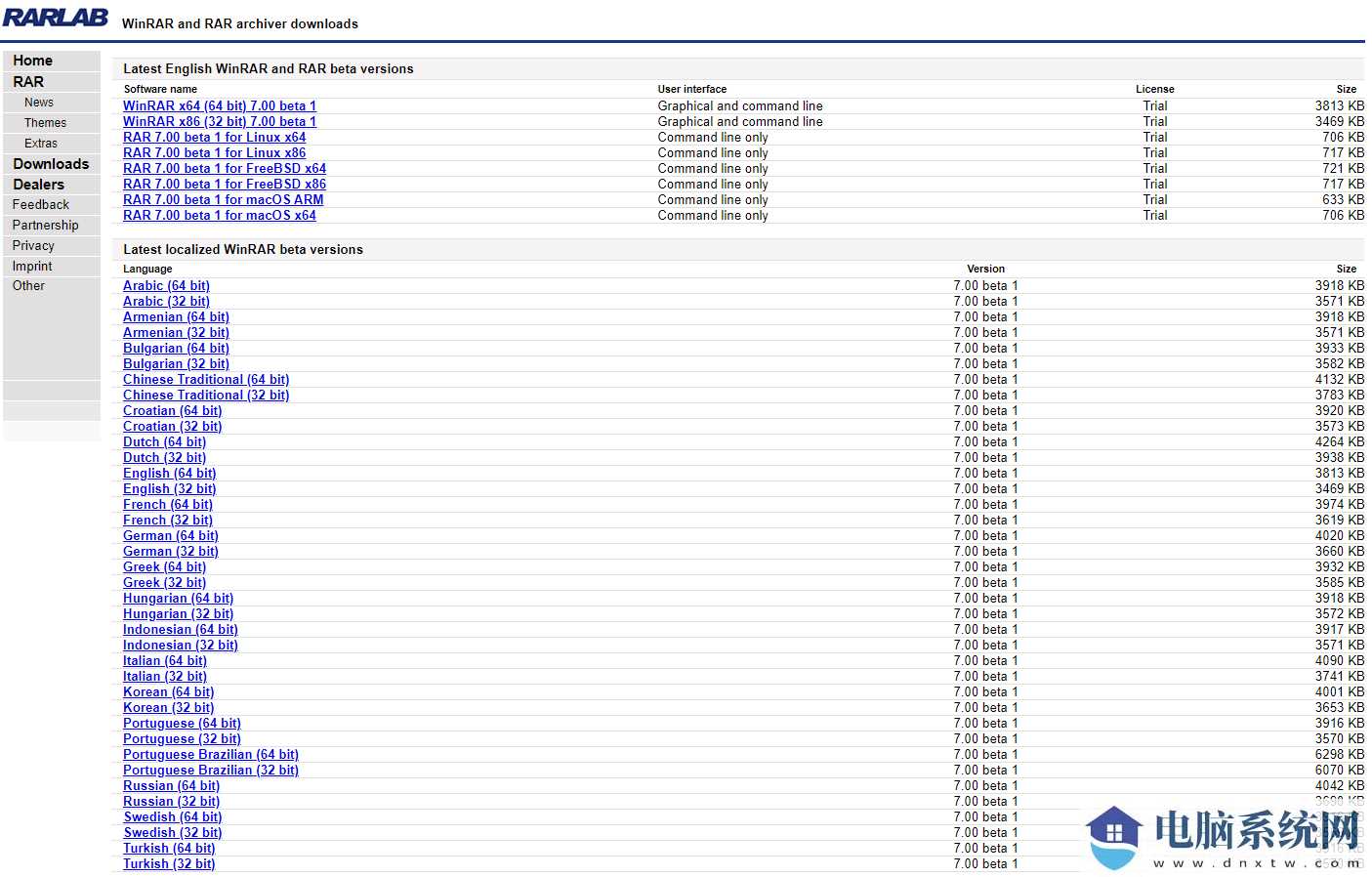This screenshot has height=877, width=1372.
Task: Download Dutch (32 bit) version
Action: [164, 458]
